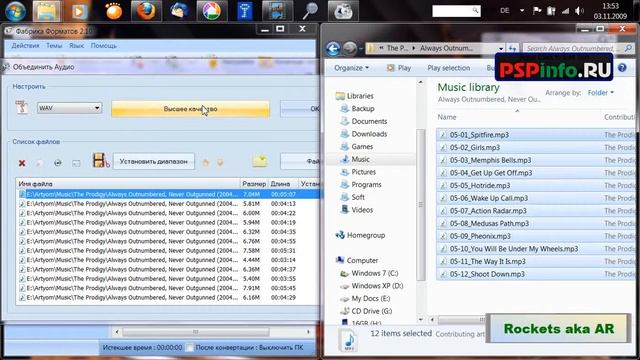Click the Имя файла column header

(128, 184)
